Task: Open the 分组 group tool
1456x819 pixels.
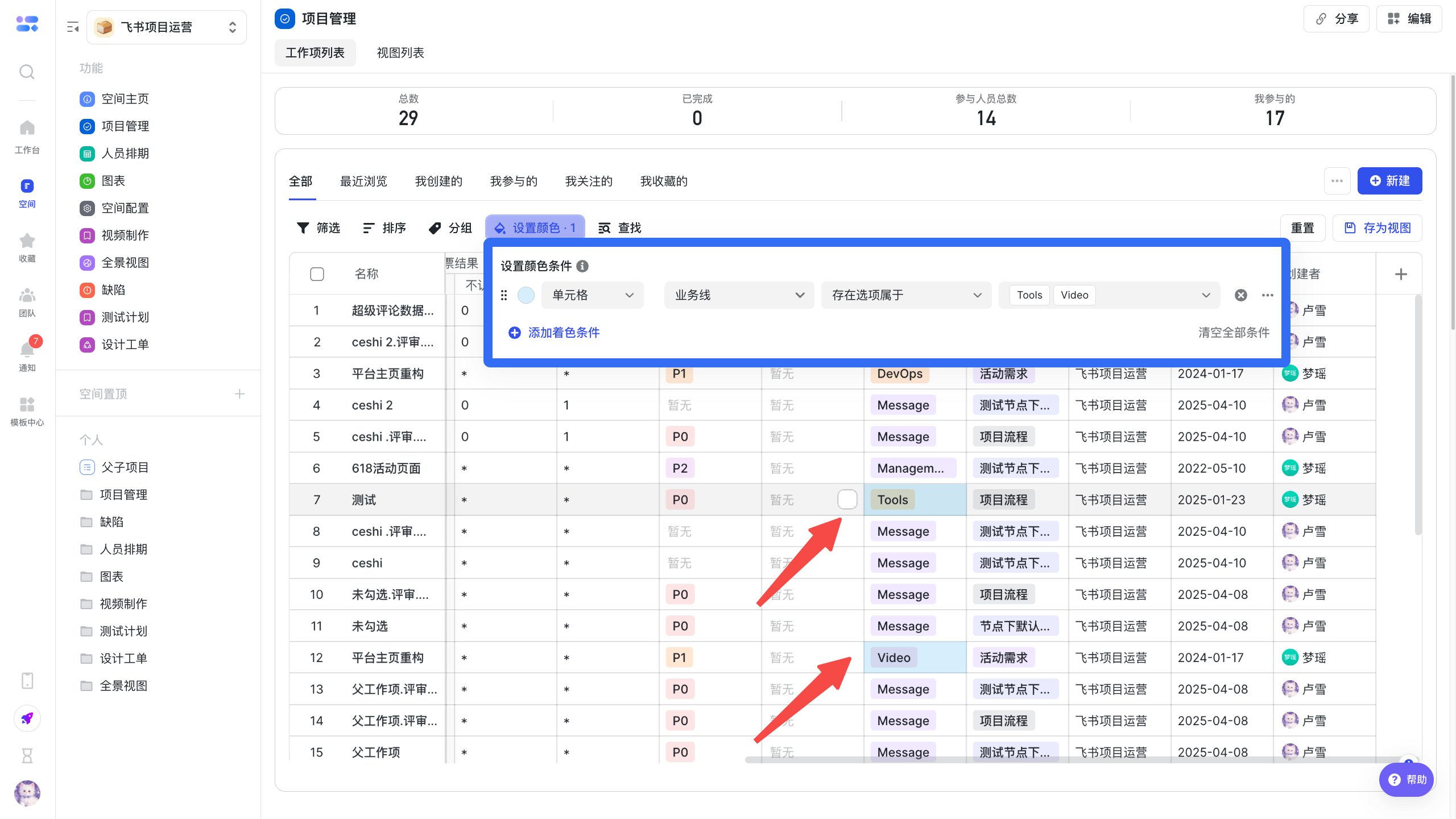Action: [450, 228]
